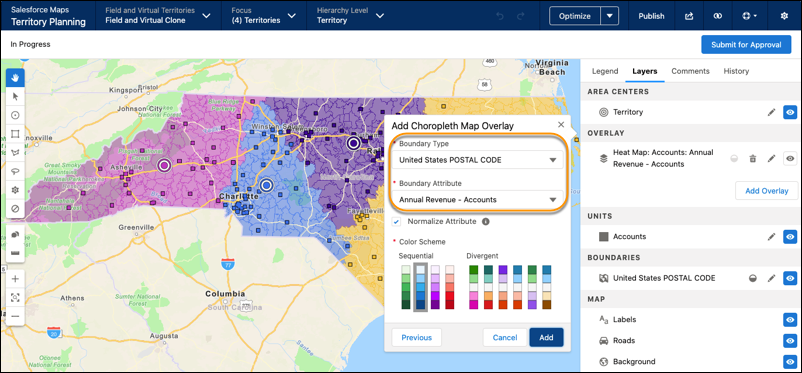
Task: Select the blue sequential color scheme
Action: coord(420,287)
